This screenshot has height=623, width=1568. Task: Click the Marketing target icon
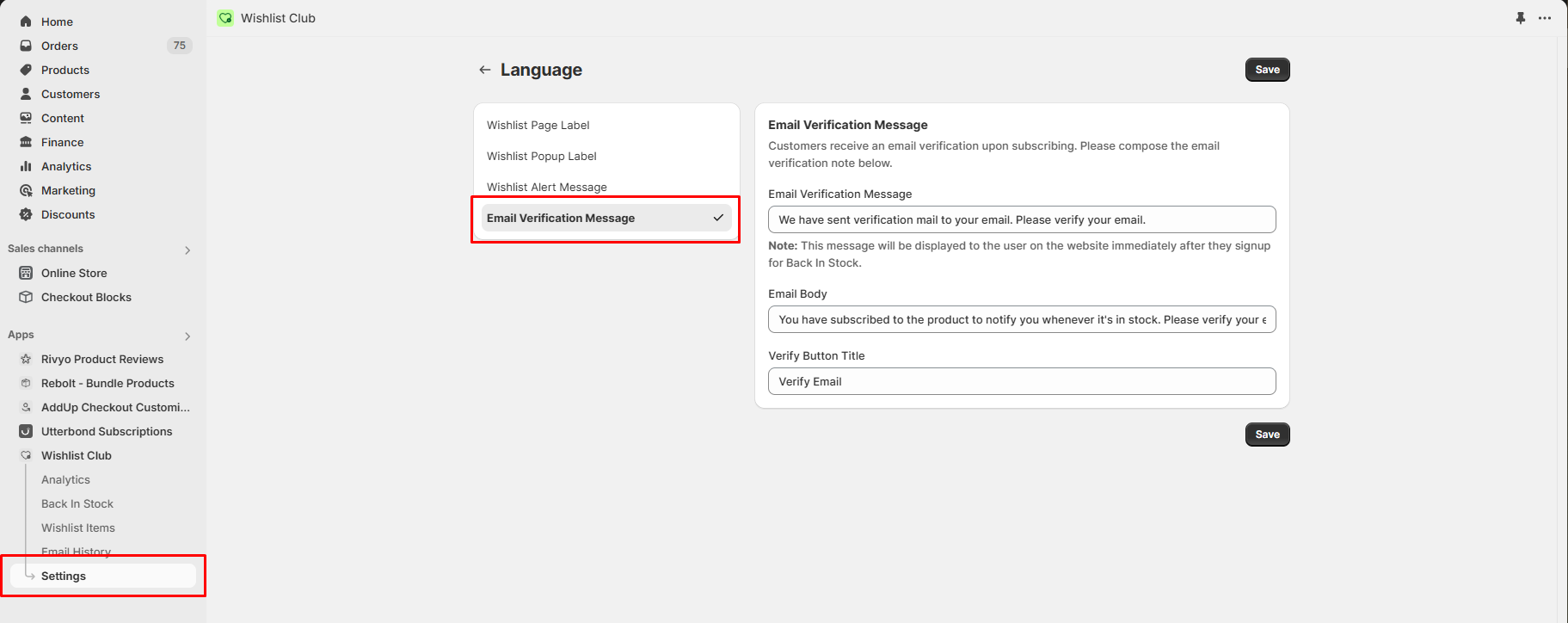click(26, 190)
